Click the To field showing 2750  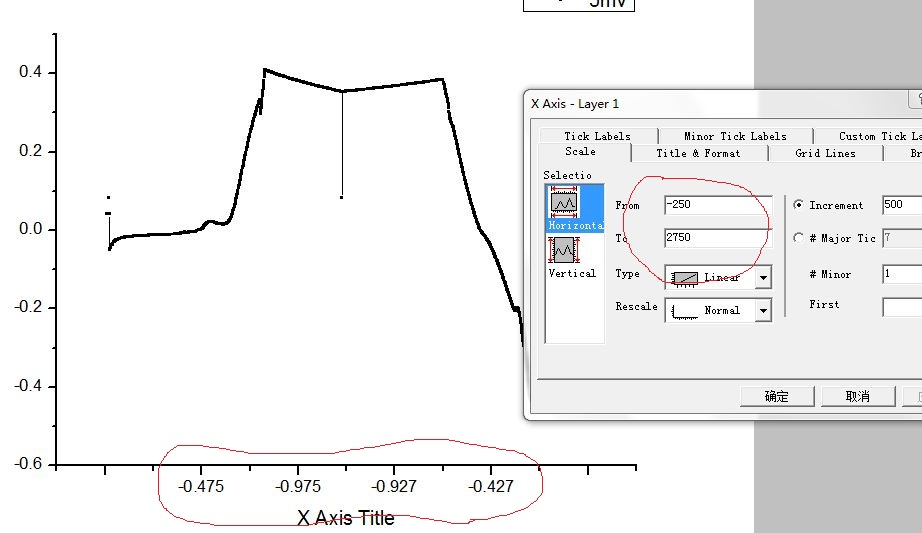[x=718, y=238]
